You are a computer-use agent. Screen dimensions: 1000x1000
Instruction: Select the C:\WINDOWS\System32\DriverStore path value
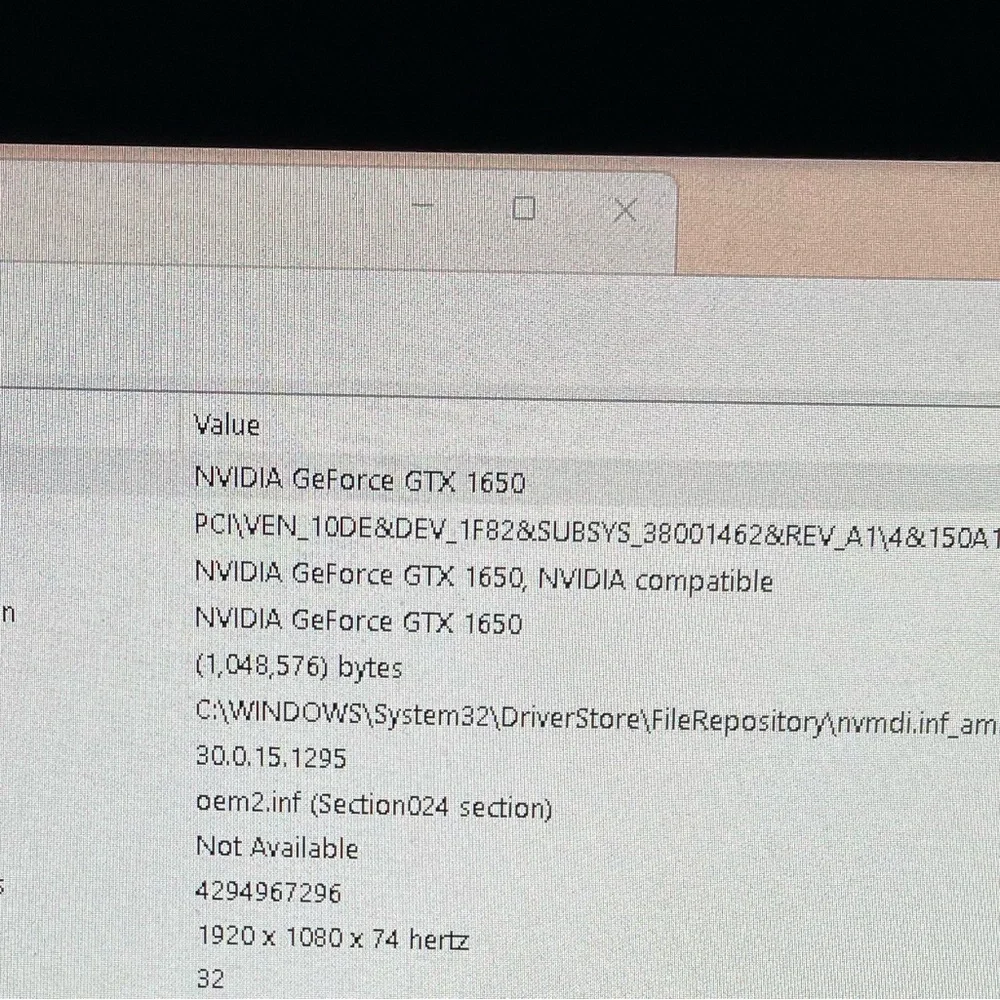click(x=596, y=717)
